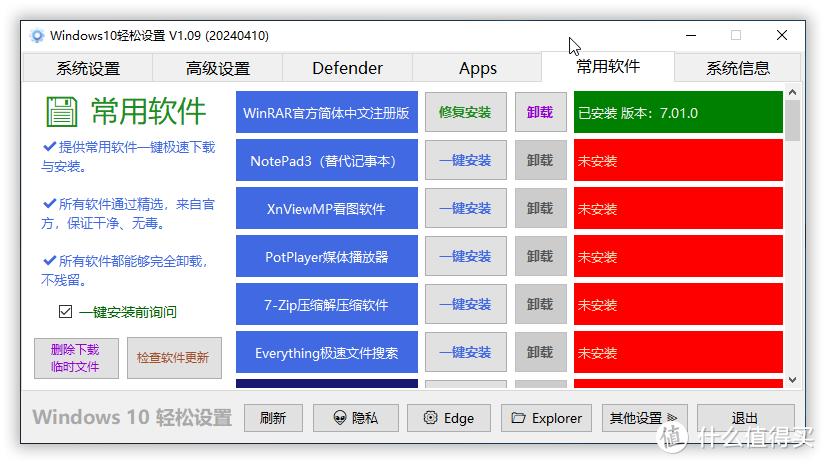The height and width of the screenshot is (464, 826).
Task: Install PotPlayer with 一键安装
Action: click(466, 256)
